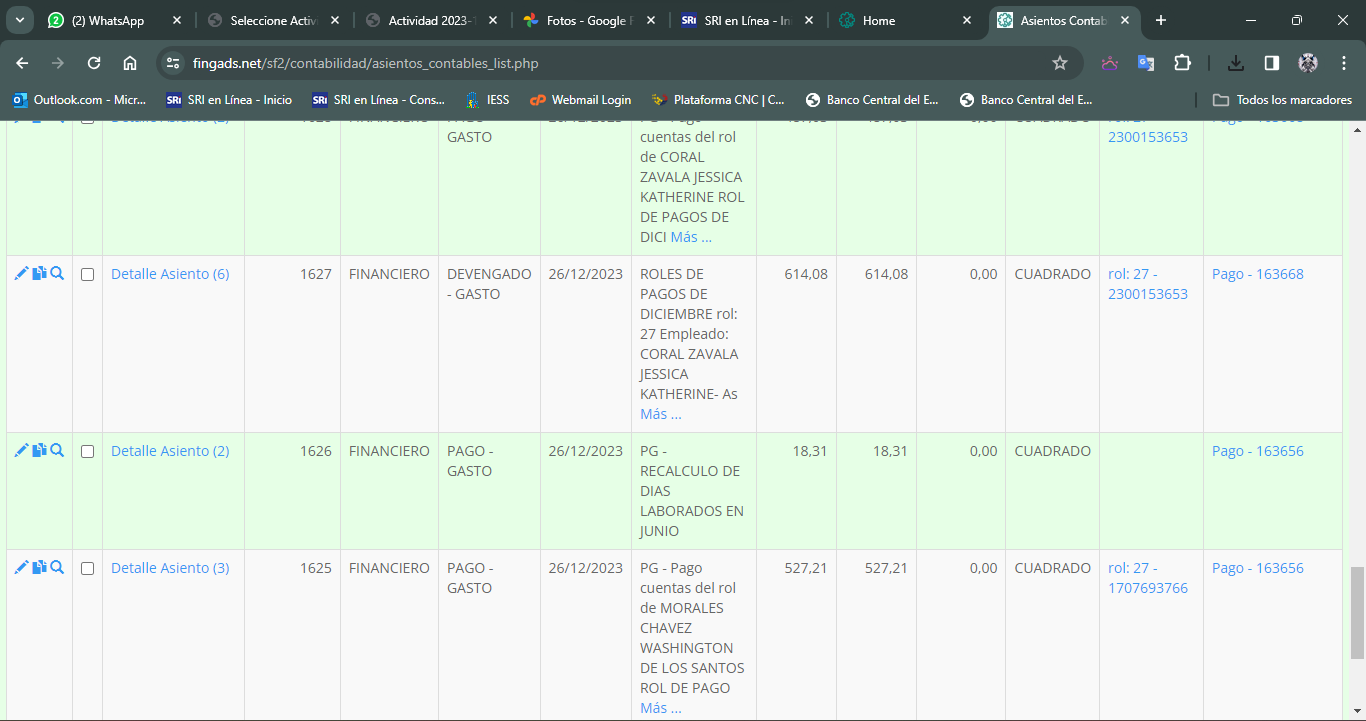Tick the checkbox for entry 1627

click(x=87, y=275)
